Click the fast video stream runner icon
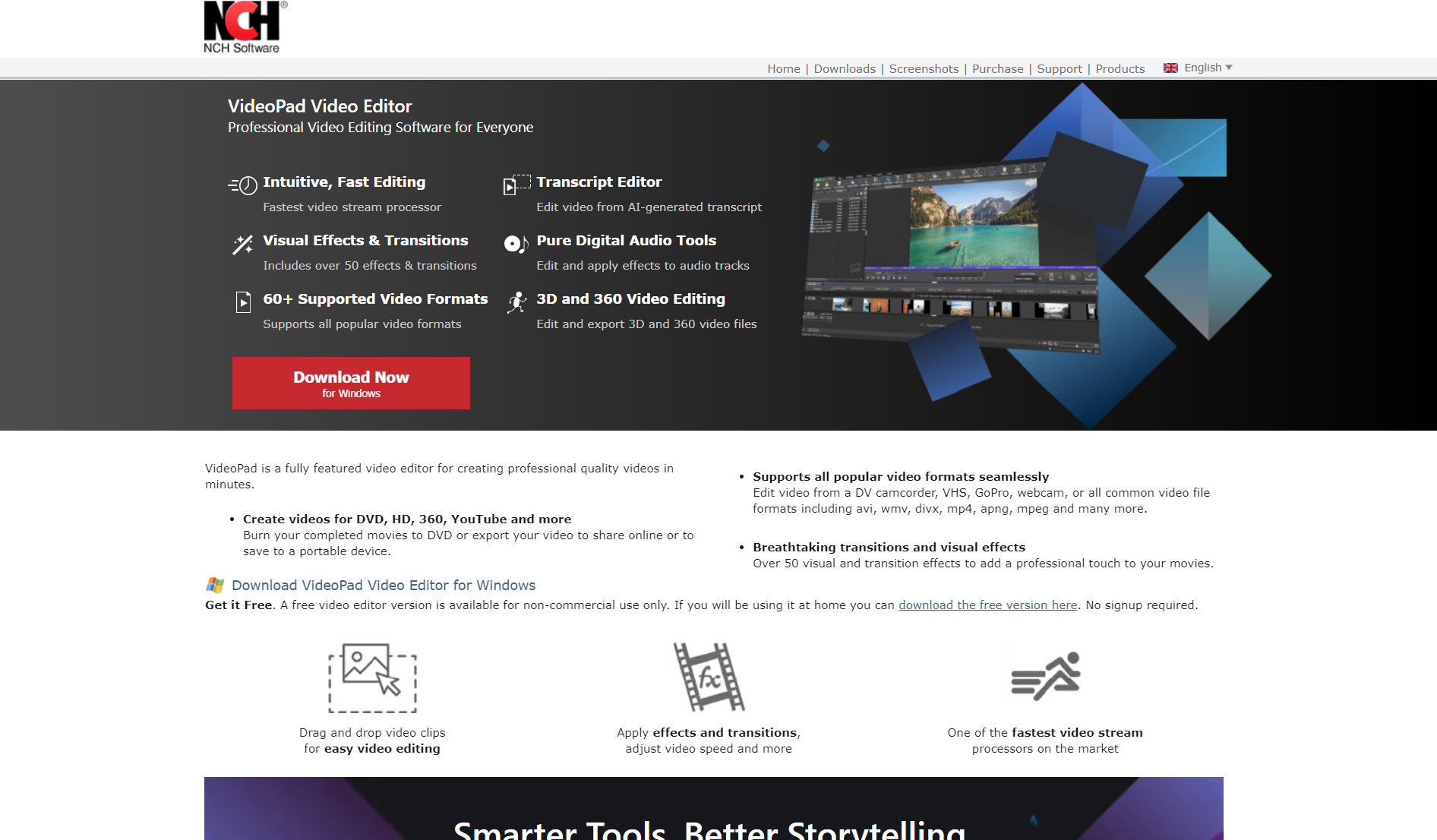 tap(1045, 675)
